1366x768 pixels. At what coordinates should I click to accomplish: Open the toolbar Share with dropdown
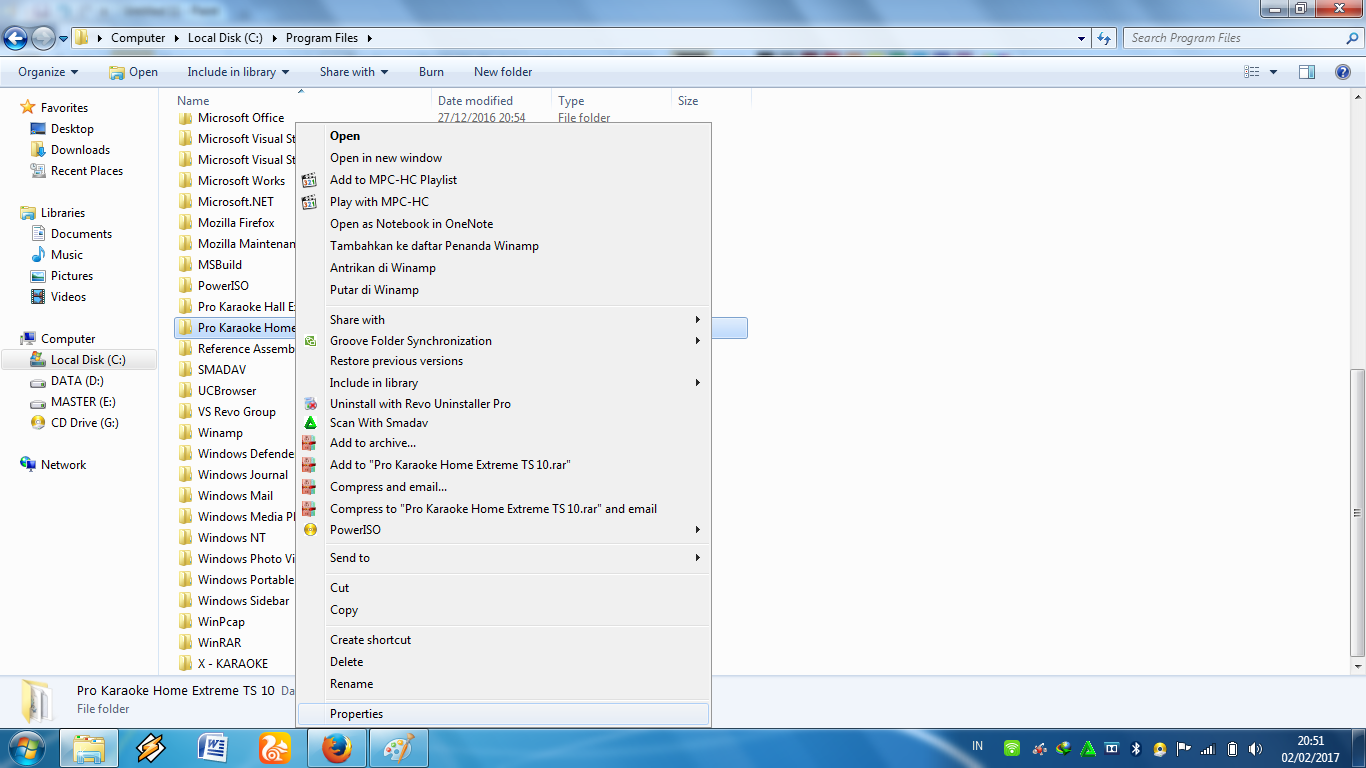coord(354,72)
